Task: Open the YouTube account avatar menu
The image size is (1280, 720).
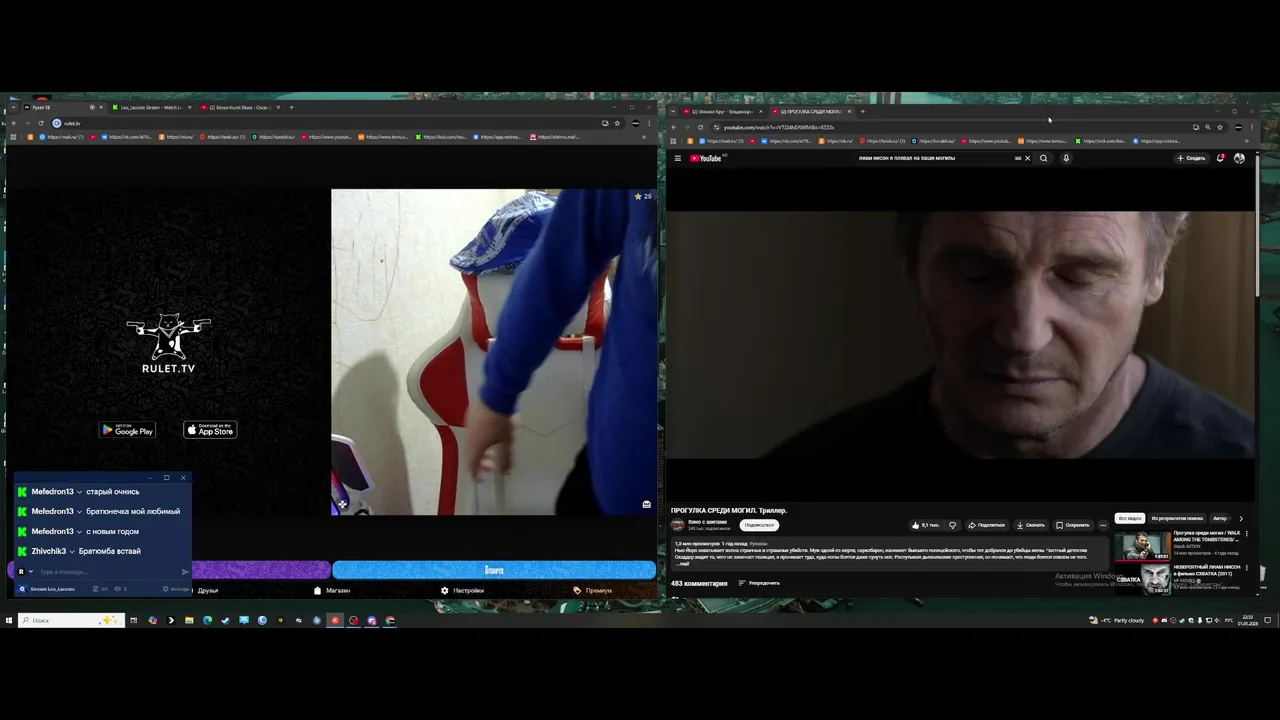Action: (x=1239, y=158)
